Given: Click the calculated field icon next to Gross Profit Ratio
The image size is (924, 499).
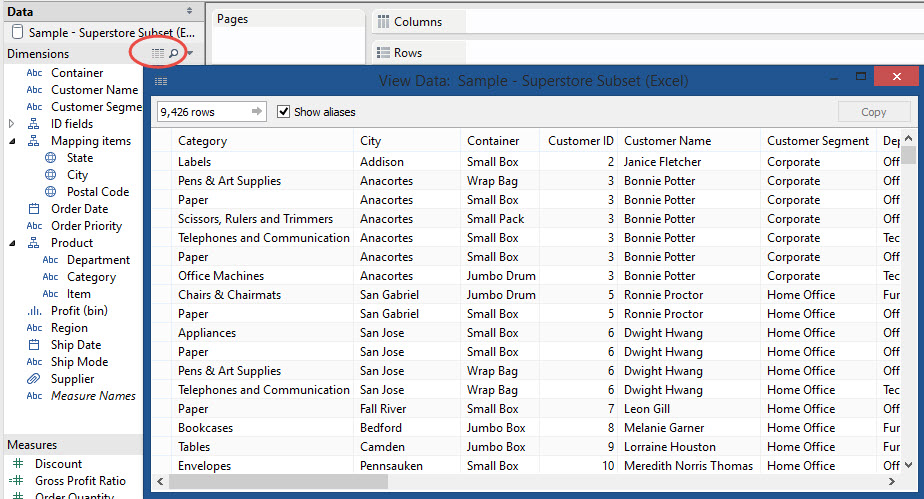Looking at the screenshot, I should [x=16, y=480].
